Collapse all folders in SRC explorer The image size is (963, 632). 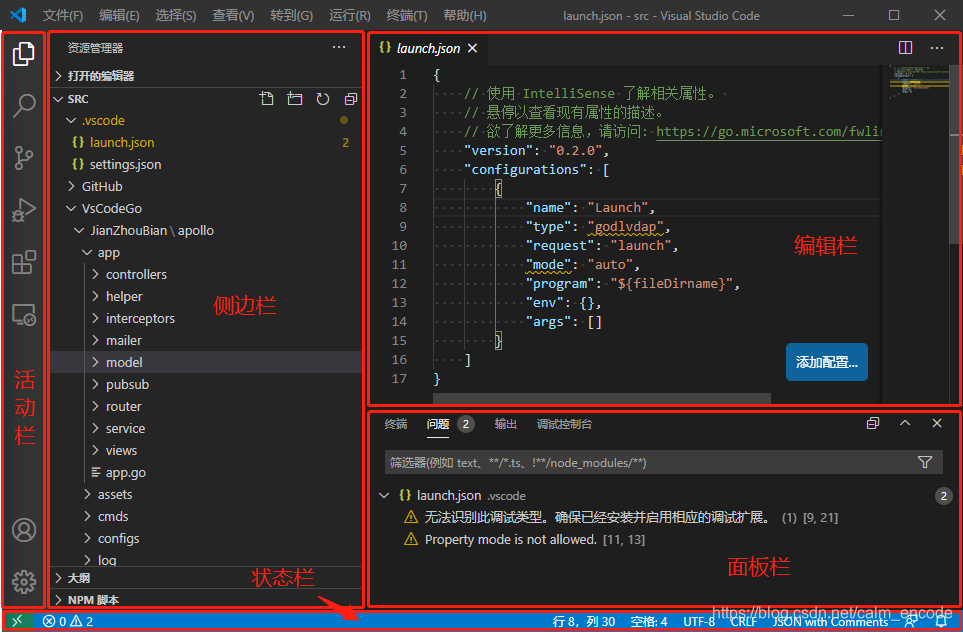[x=351, y=99]
